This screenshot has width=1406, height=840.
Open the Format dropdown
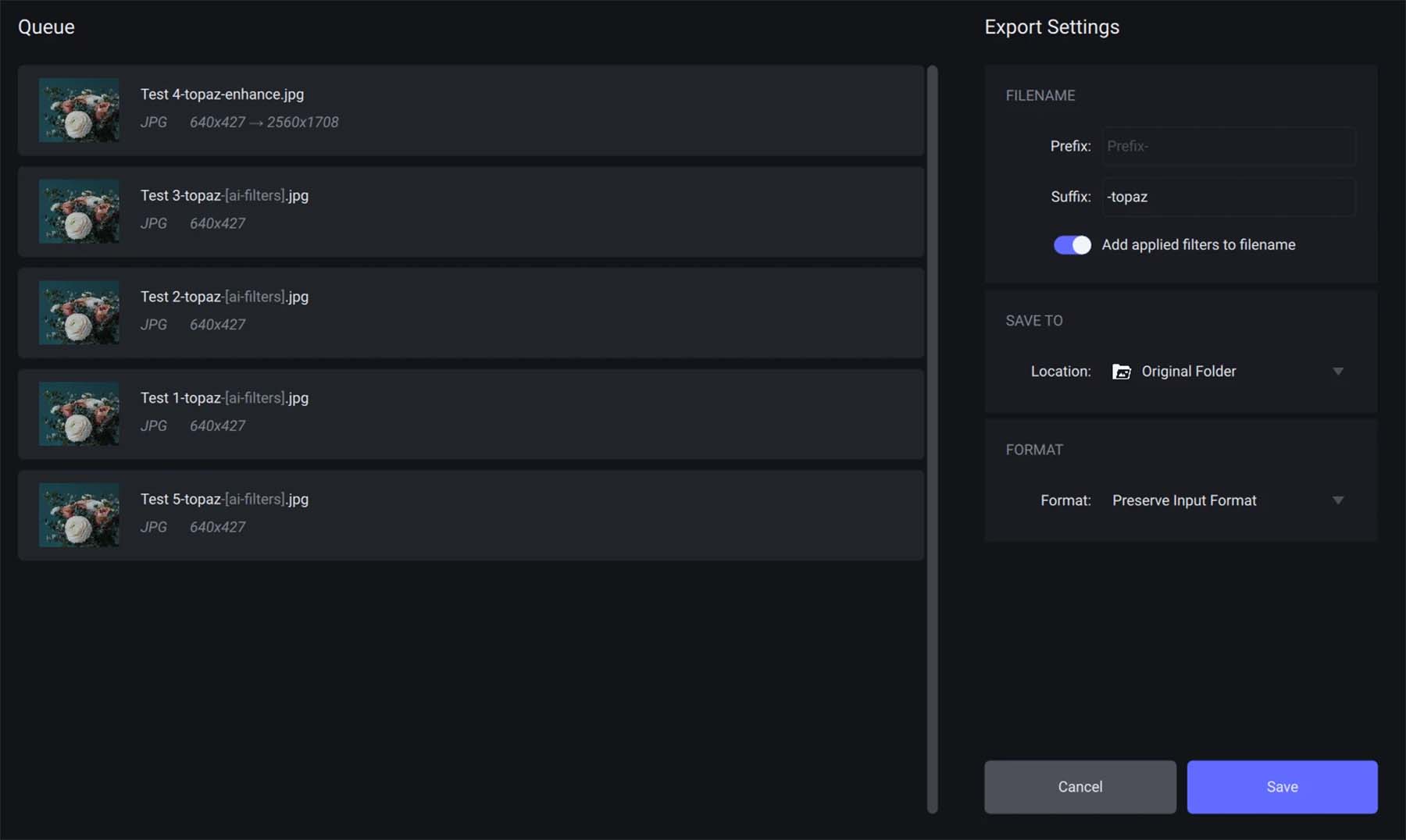click(x=1338, y=500)
